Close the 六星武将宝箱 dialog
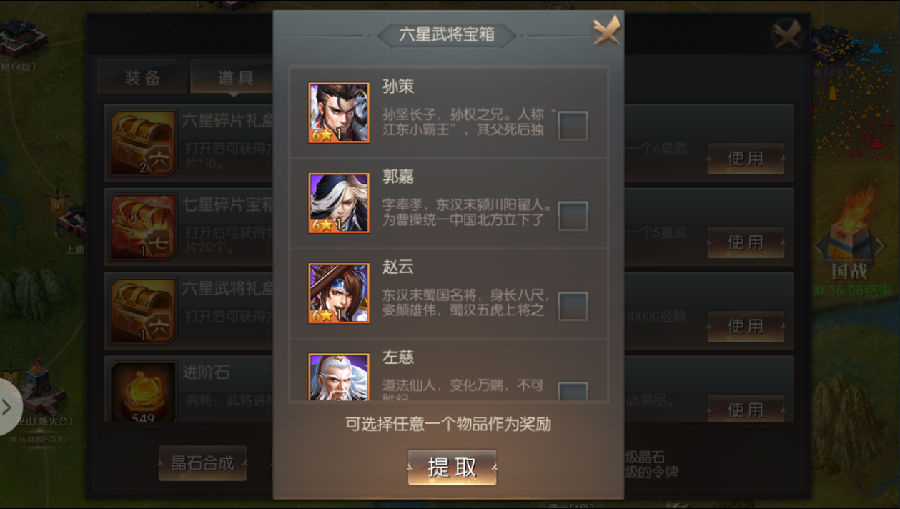 tap(606, 30)
